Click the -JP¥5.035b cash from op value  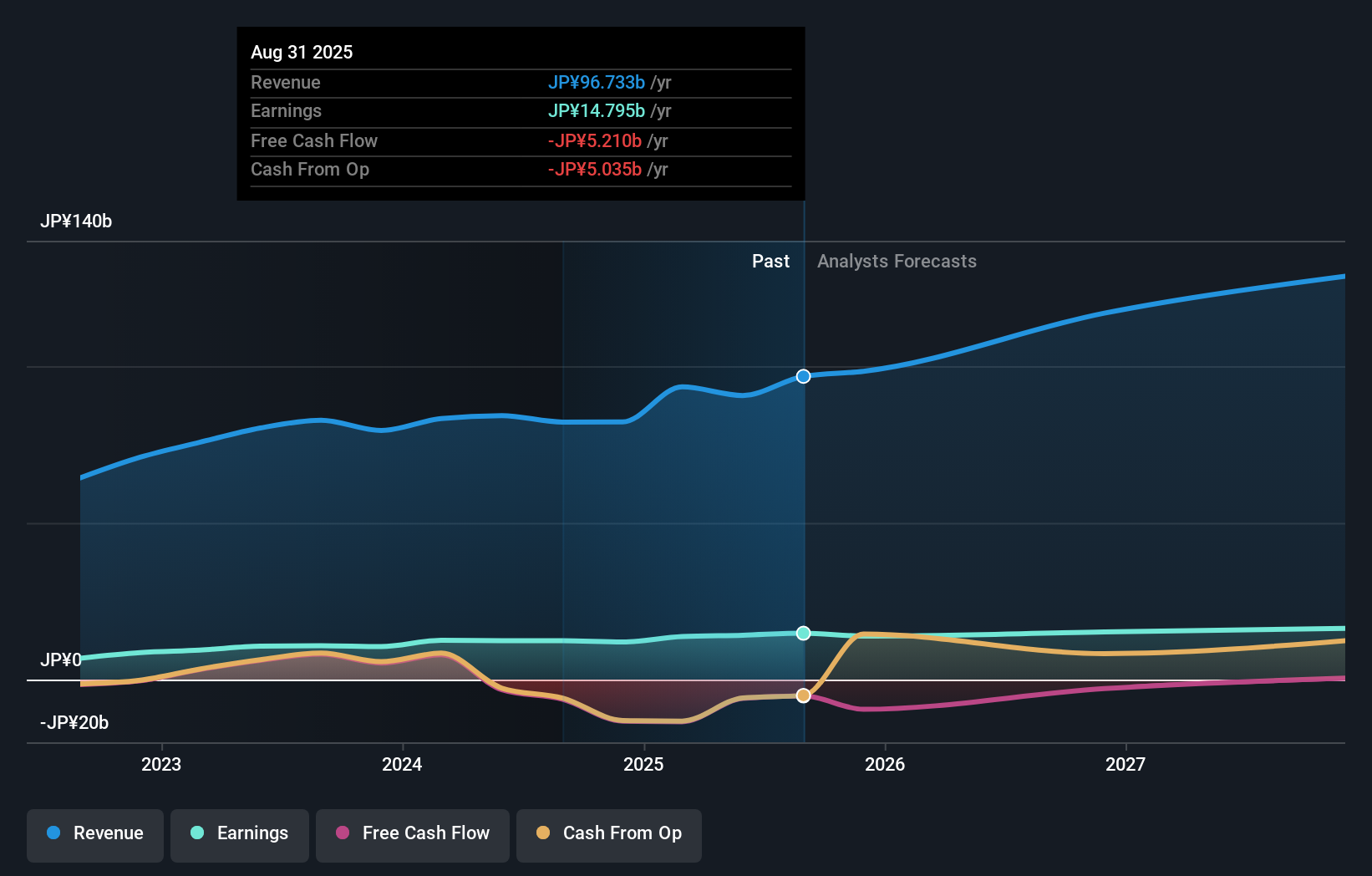click(x=595, y=169)
